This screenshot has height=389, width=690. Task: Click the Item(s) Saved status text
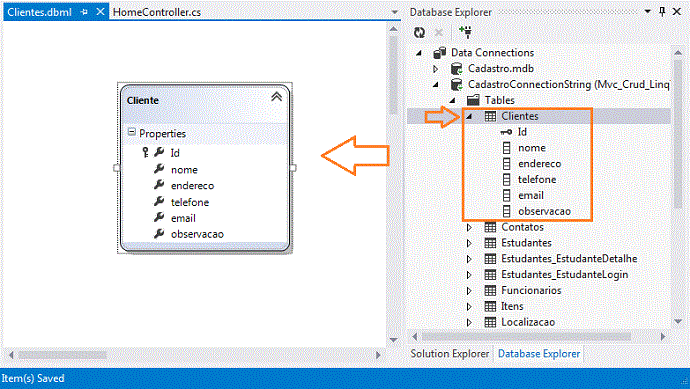coord(33,378)
